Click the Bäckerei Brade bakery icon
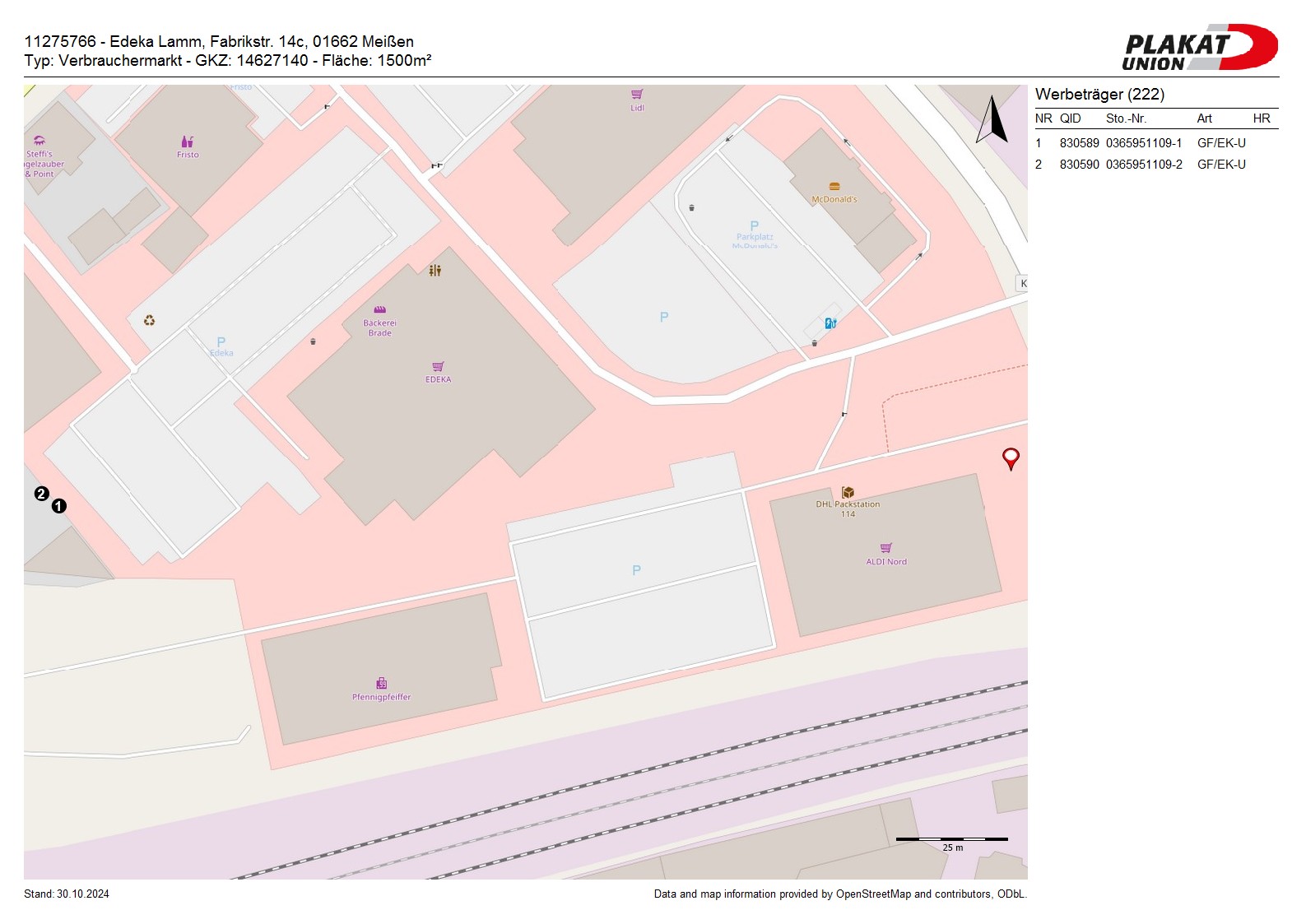Viewport: 1306px width, 924px height. [379, 310]
